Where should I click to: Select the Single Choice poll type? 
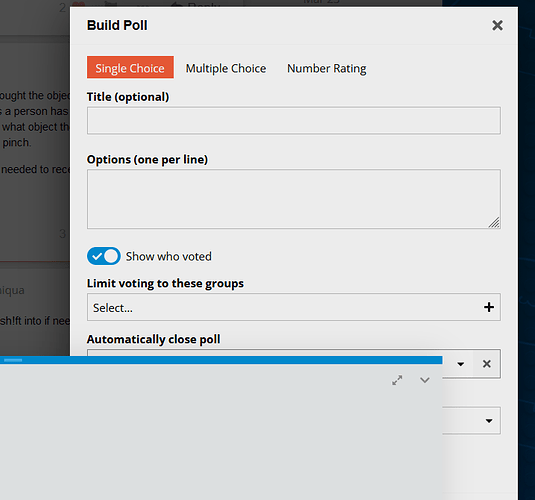tap(130, 67)
